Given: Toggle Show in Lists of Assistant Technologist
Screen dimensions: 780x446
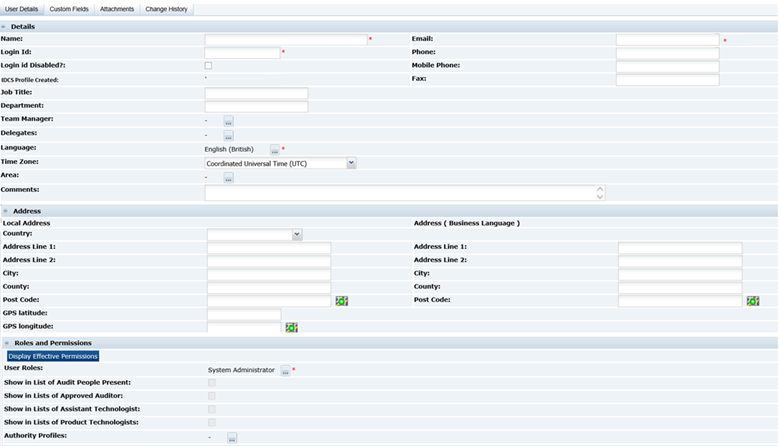Looking at the screenshot, I should pyautogui.click(x=212, y=409).
